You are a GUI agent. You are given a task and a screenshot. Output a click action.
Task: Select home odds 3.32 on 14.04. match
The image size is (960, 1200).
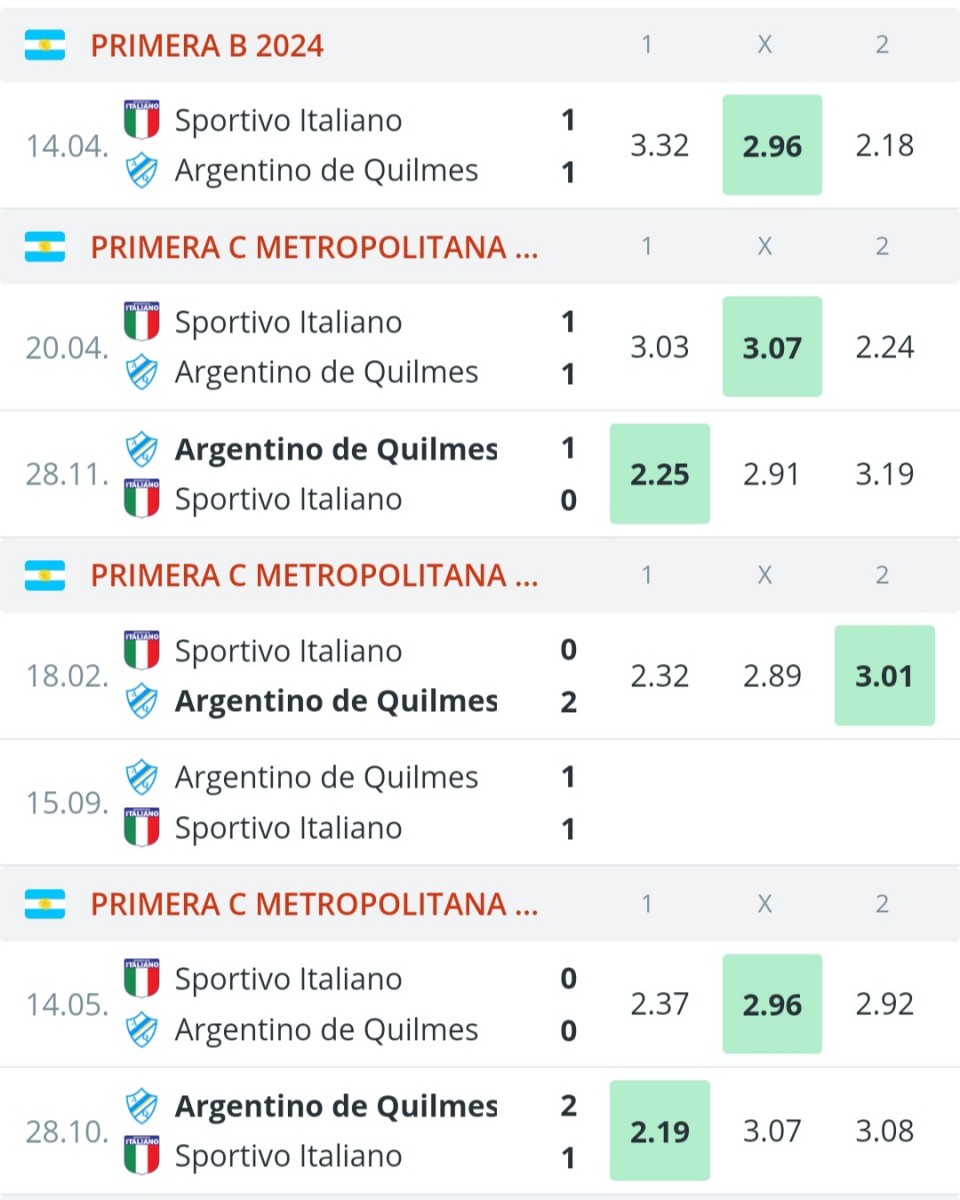(x=660, y=145)
